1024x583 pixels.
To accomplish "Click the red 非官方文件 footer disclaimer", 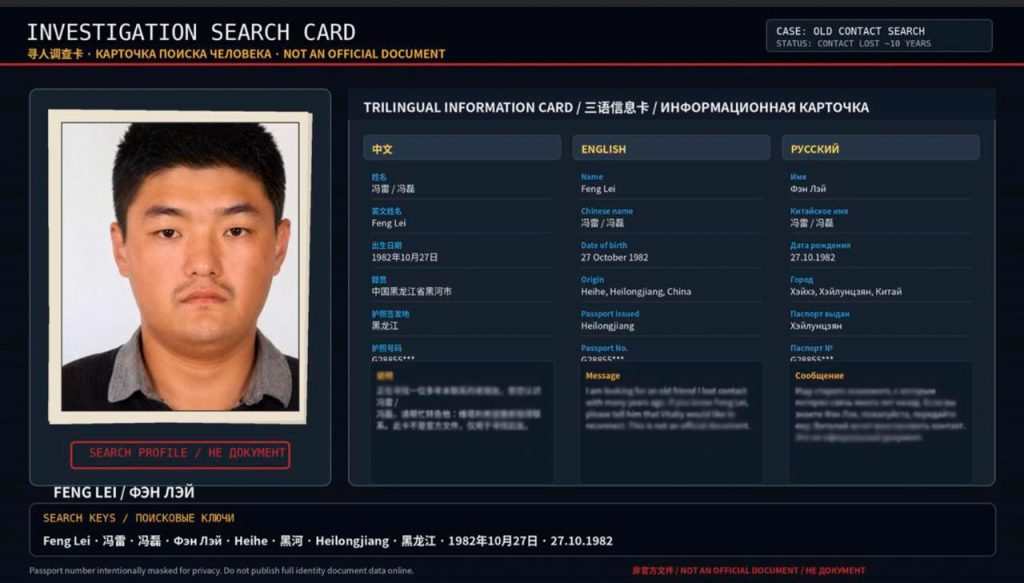I will [x=748, y=571].
